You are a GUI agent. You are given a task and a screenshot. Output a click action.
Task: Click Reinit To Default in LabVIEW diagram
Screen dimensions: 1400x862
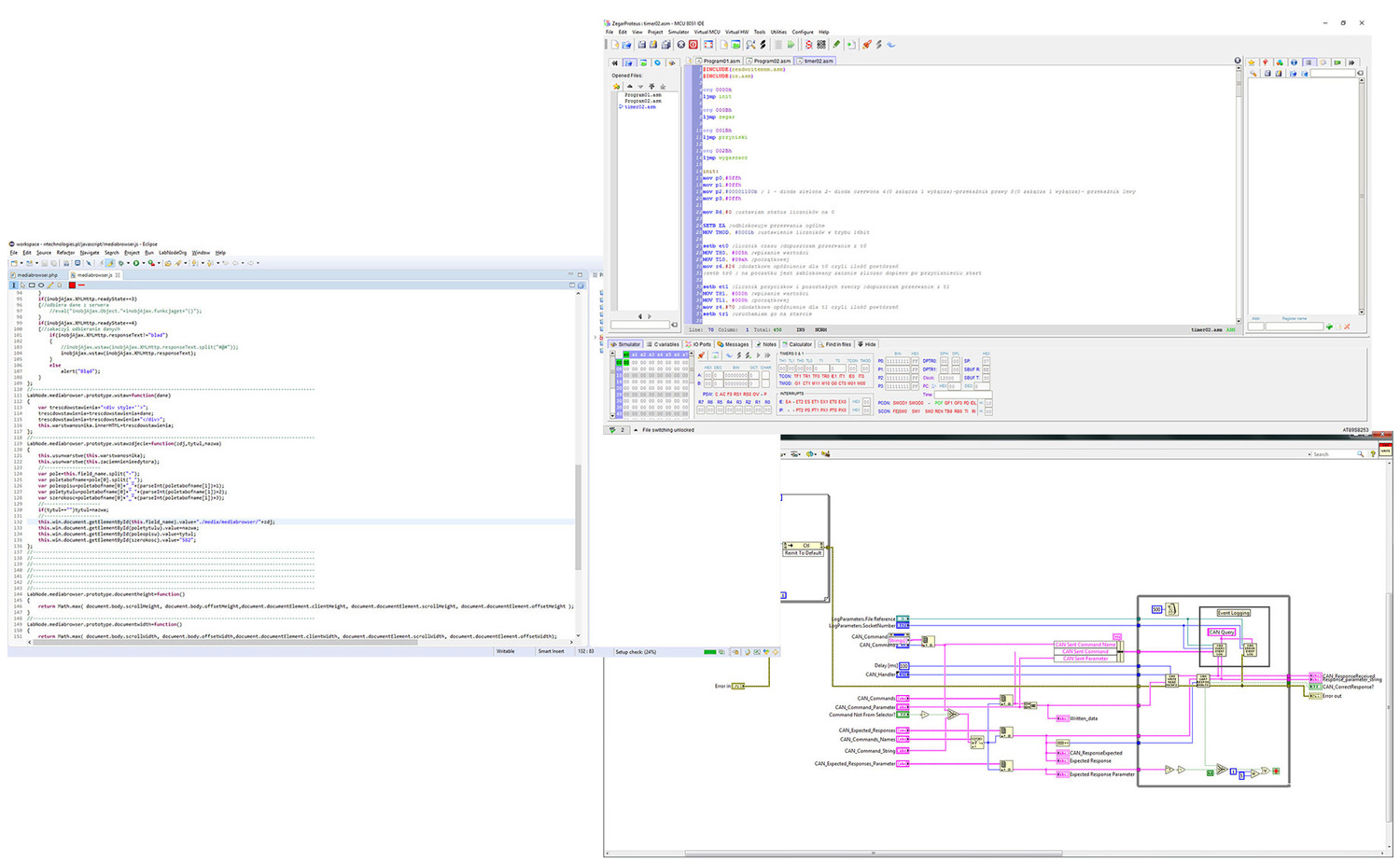[804, 552]
